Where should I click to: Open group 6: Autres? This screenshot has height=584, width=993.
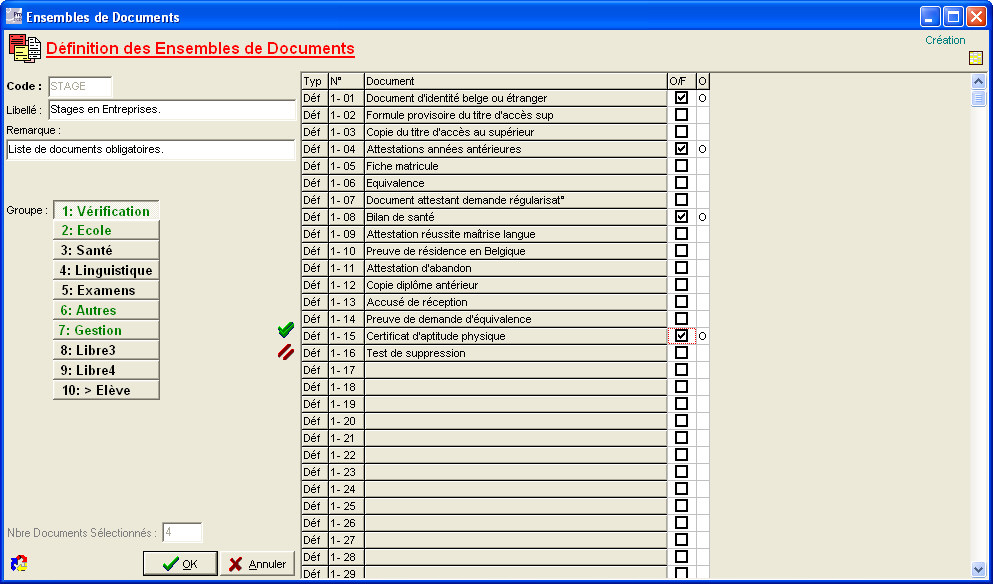pos(106,310)
